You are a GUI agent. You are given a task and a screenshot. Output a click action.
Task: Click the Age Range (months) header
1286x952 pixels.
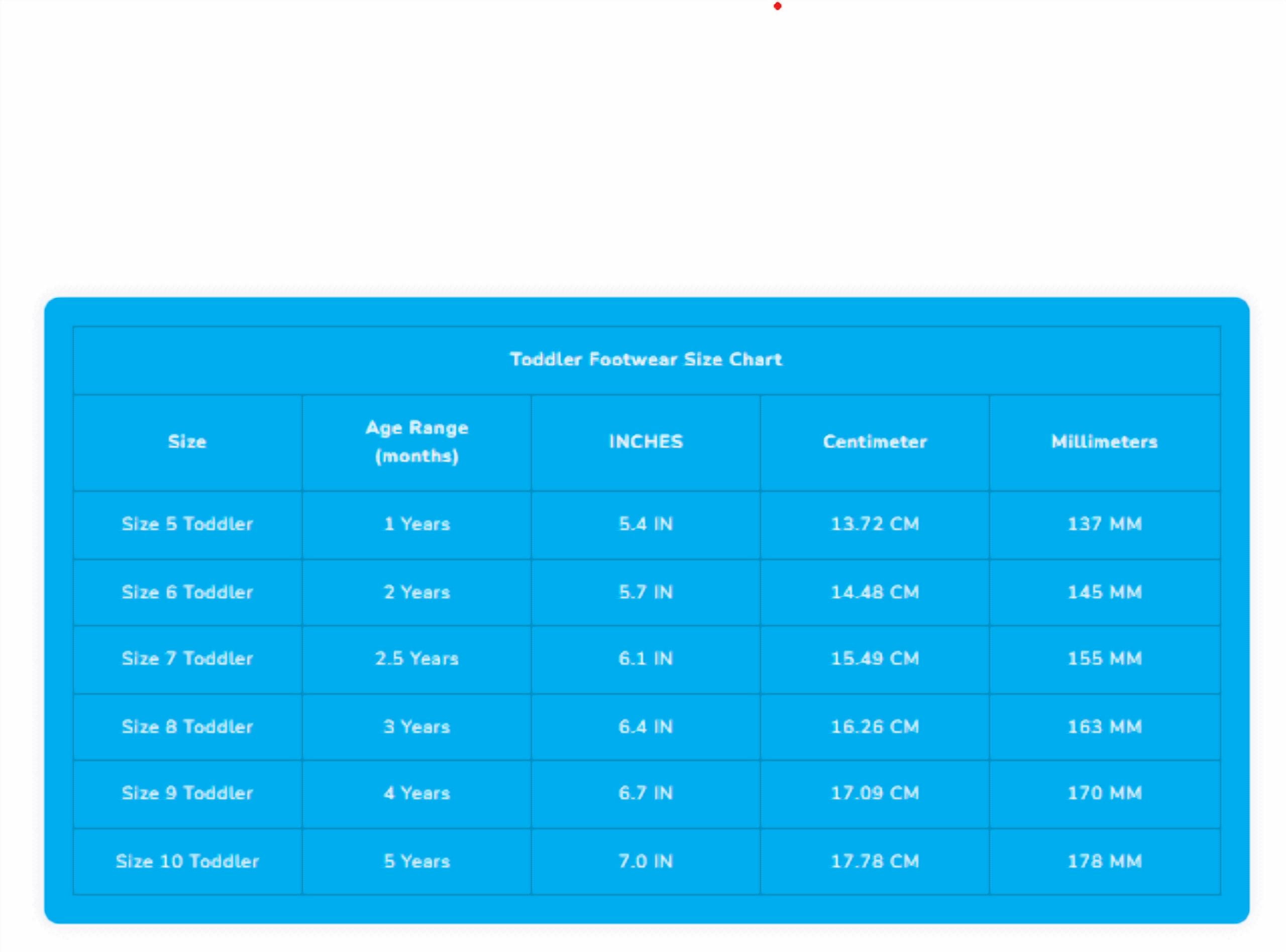click(x=417, y=442)
